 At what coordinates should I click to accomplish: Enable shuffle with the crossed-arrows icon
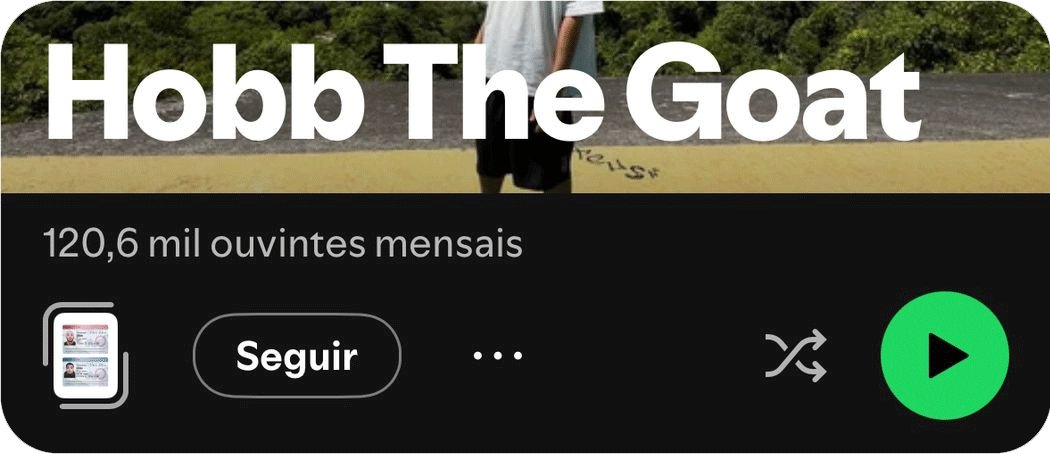796,356
